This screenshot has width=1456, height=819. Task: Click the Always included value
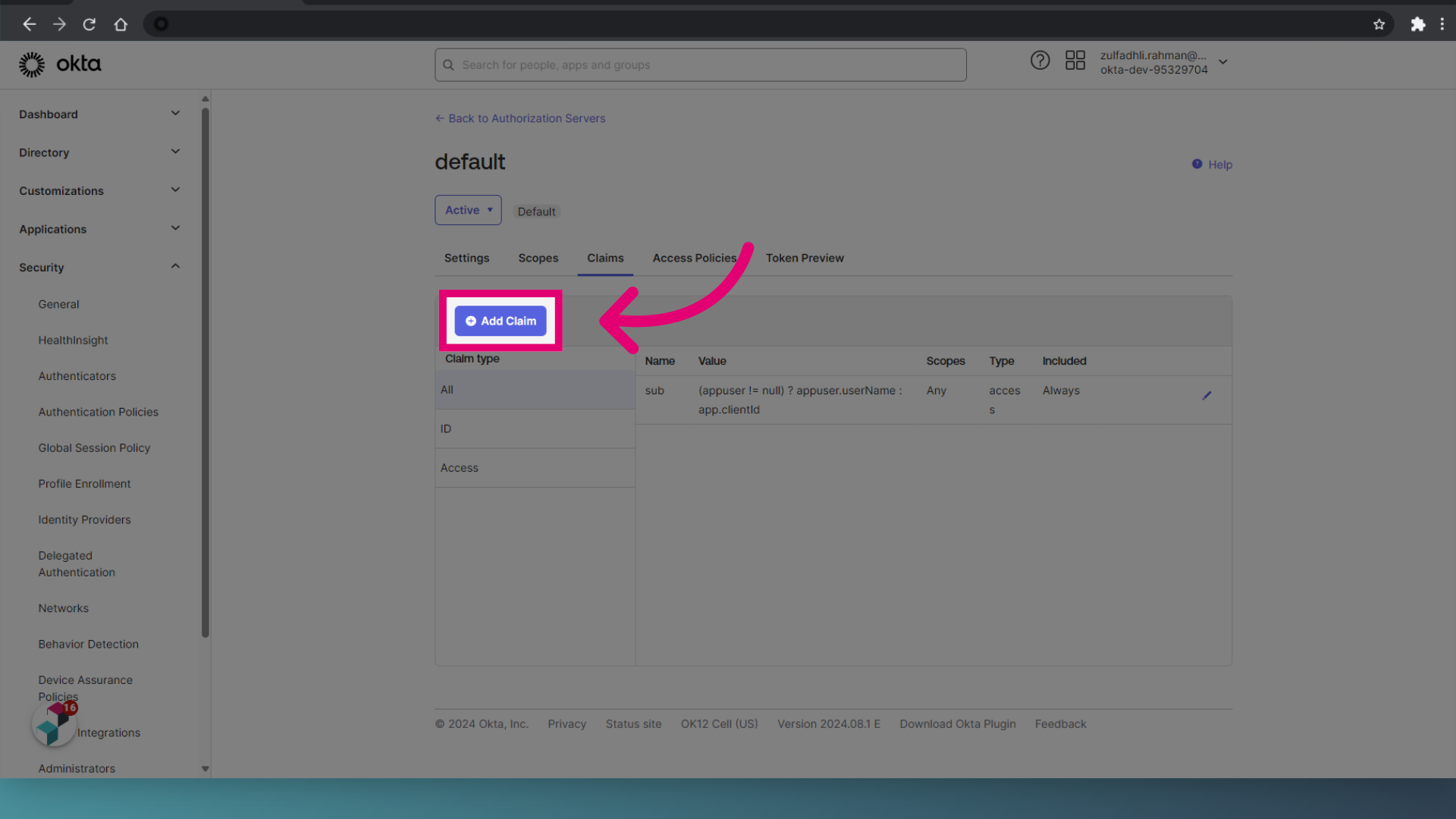1061,391
